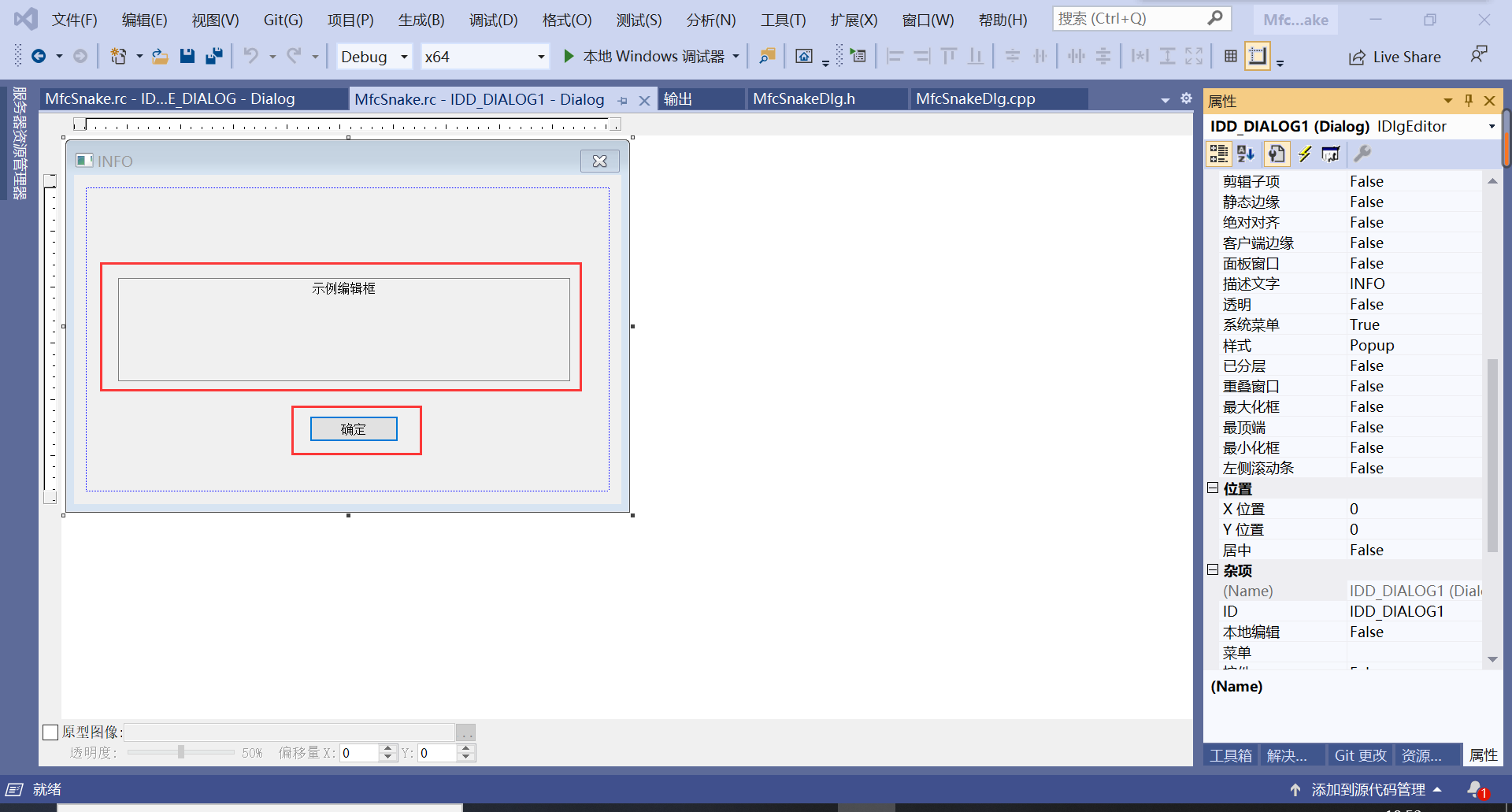Click the 偏移量 X input field
Viewport: 1512px width, 812px height.
pyautogui.click(x=361, y=753)
